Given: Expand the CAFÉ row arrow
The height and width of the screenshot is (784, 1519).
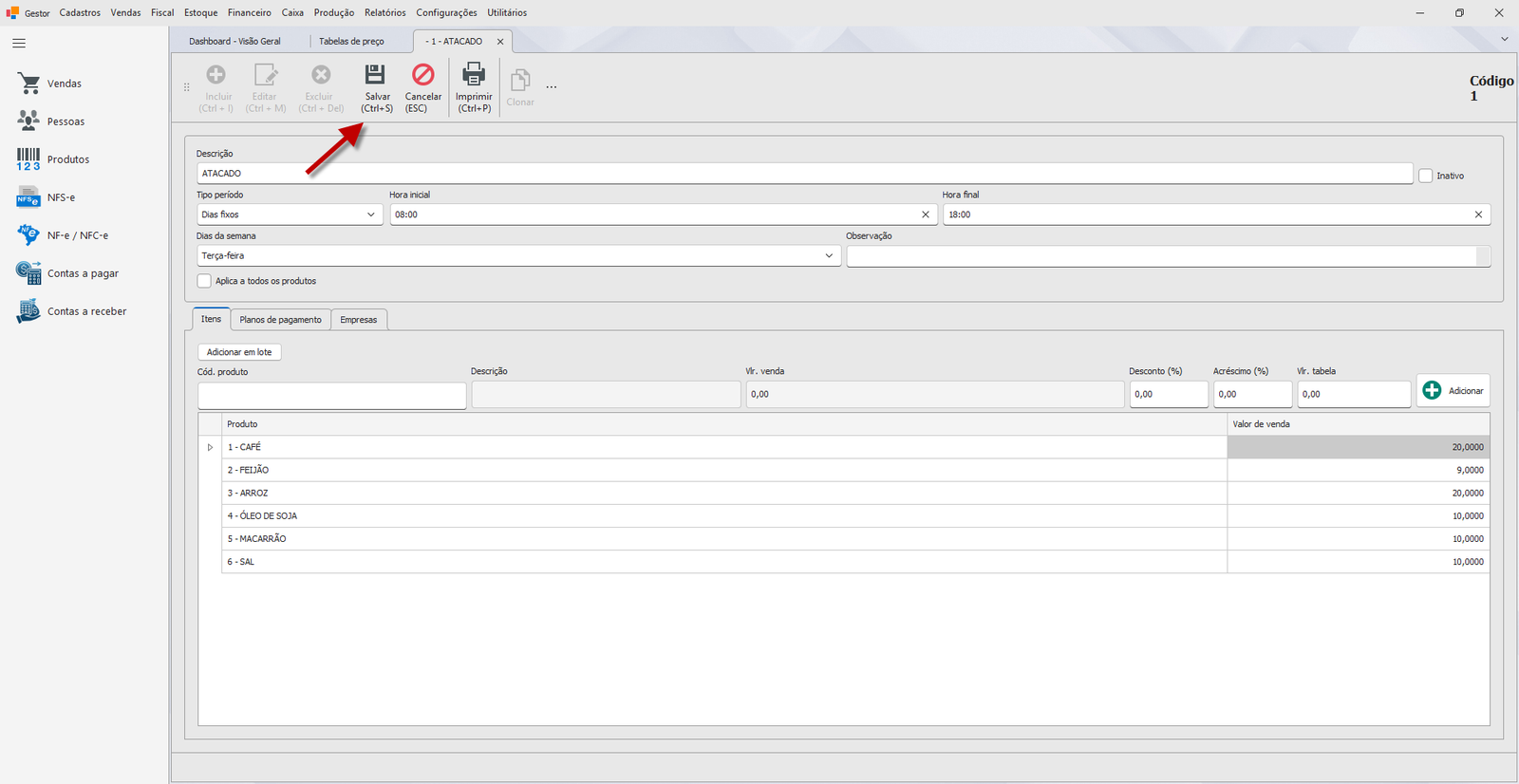Looking at the screenshot, I should tap(210, 447).
